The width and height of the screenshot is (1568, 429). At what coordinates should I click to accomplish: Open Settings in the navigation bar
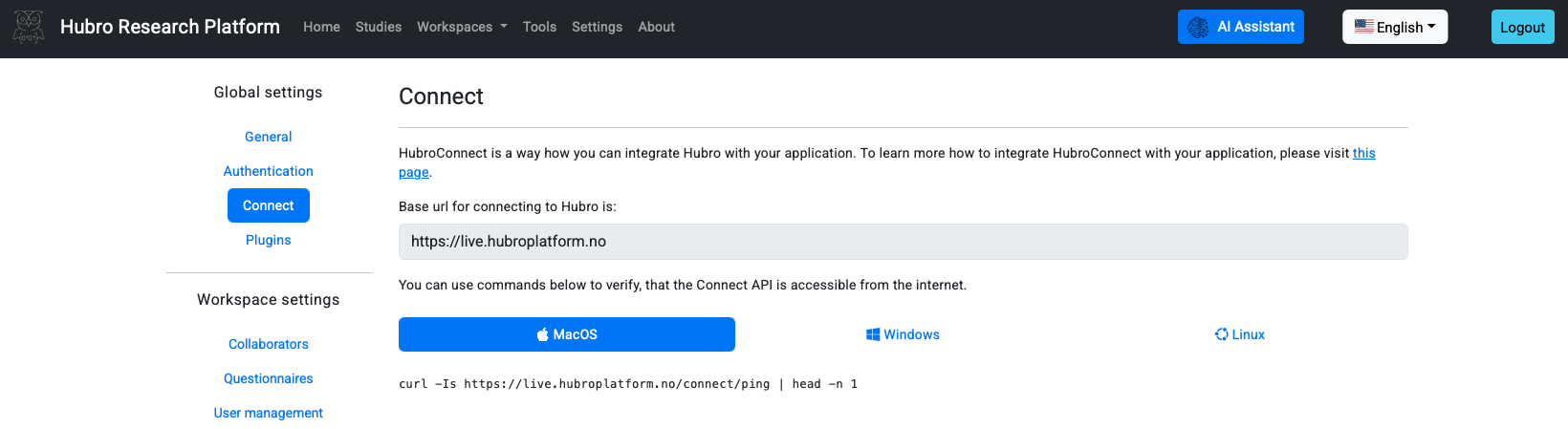597,27
